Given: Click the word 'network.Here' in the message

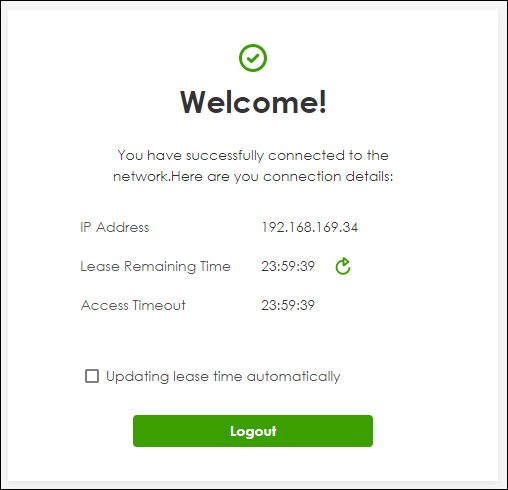Looking at the screenshot, I should [x=158, y=176].
